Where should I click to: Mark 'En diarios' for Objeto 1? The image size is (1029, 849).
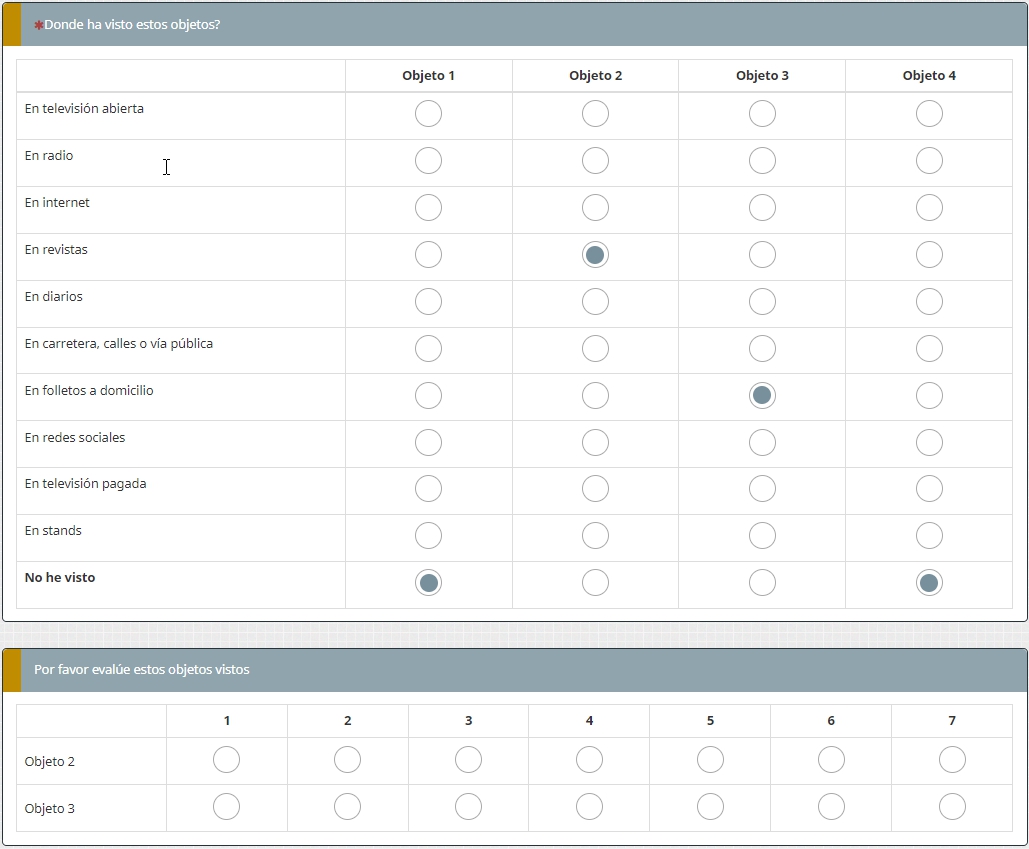[428, 302]
